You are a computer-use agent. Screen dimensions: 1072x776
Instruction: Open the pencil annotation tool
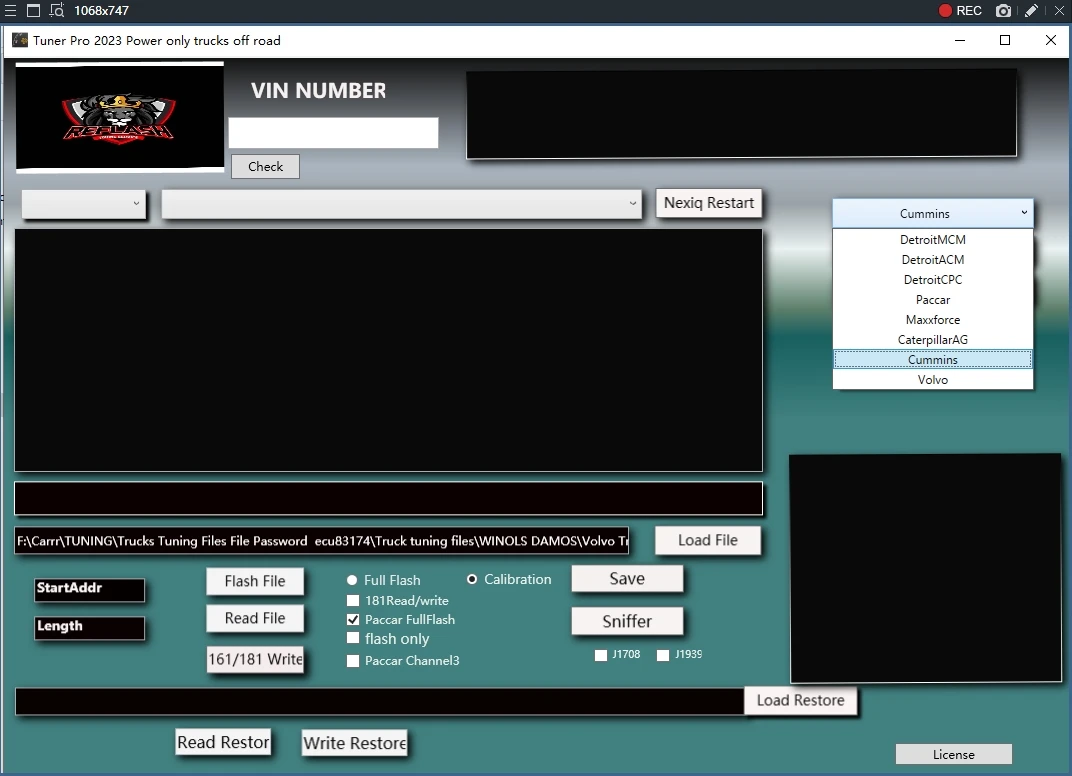(1031, 10)
